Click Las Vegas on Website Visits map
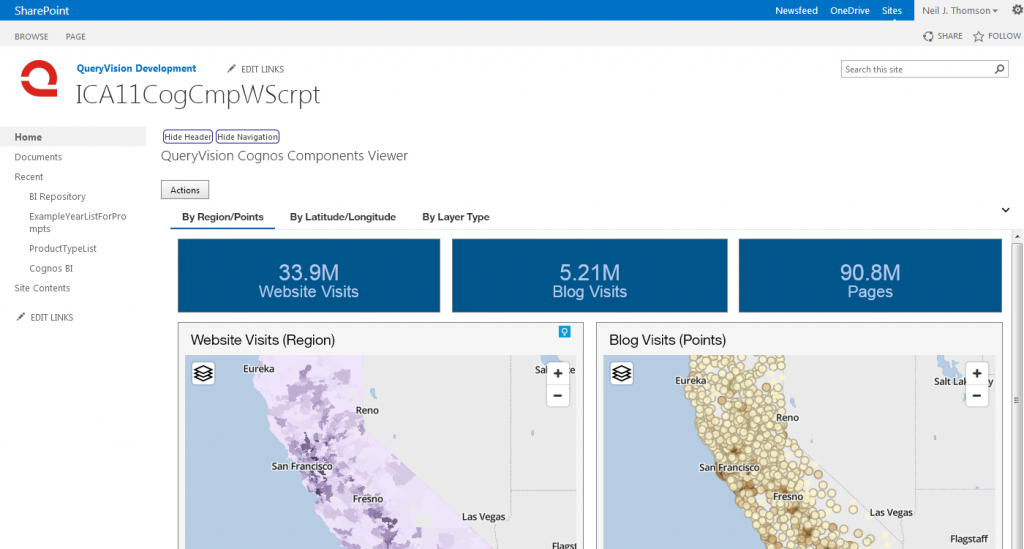Screen dimensions: 1024x549 [x=483, y=516]
